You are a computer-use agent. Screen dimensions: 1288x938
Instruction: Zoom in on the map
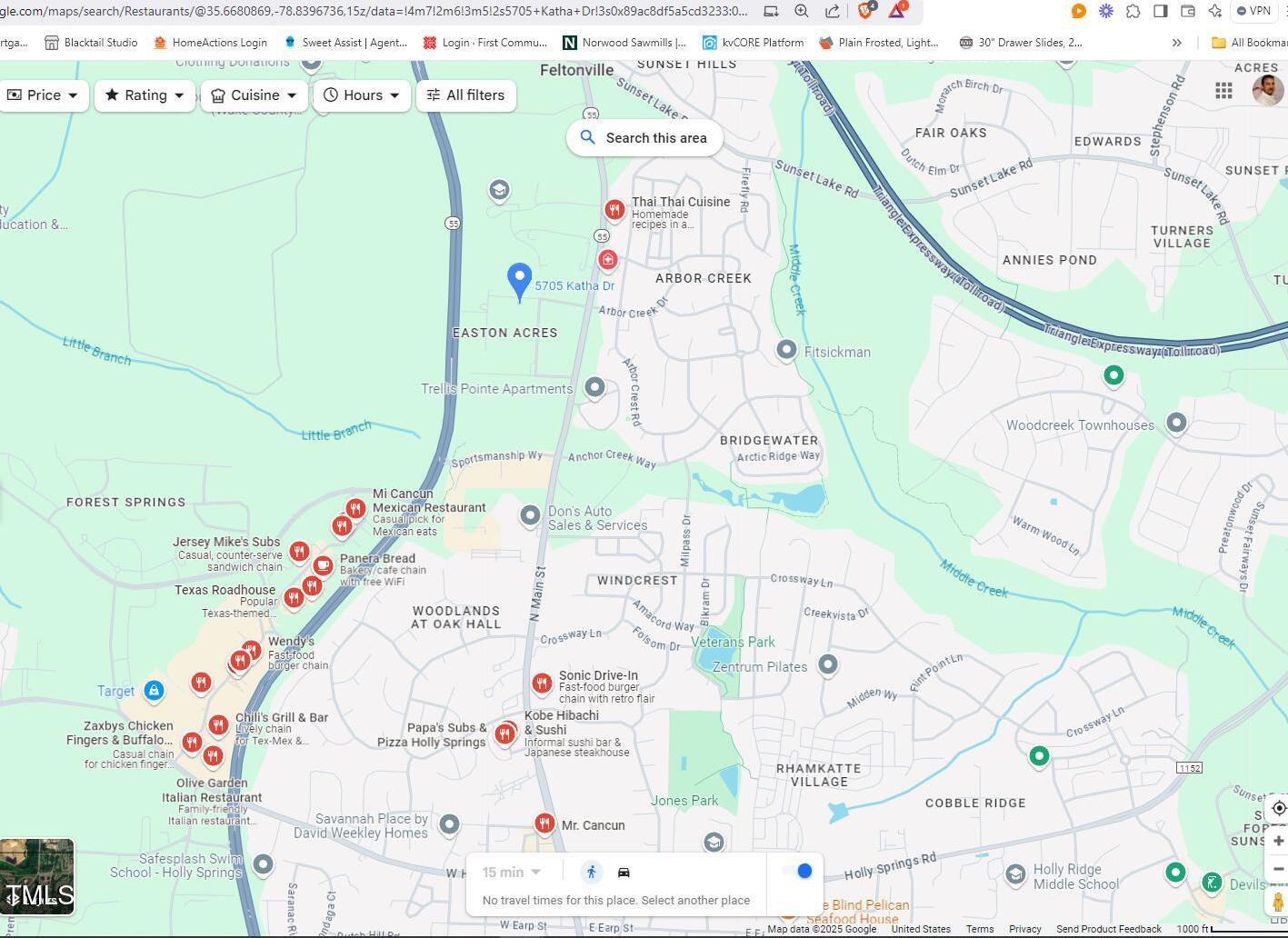pyautogui.click(x=1278, y=841)
